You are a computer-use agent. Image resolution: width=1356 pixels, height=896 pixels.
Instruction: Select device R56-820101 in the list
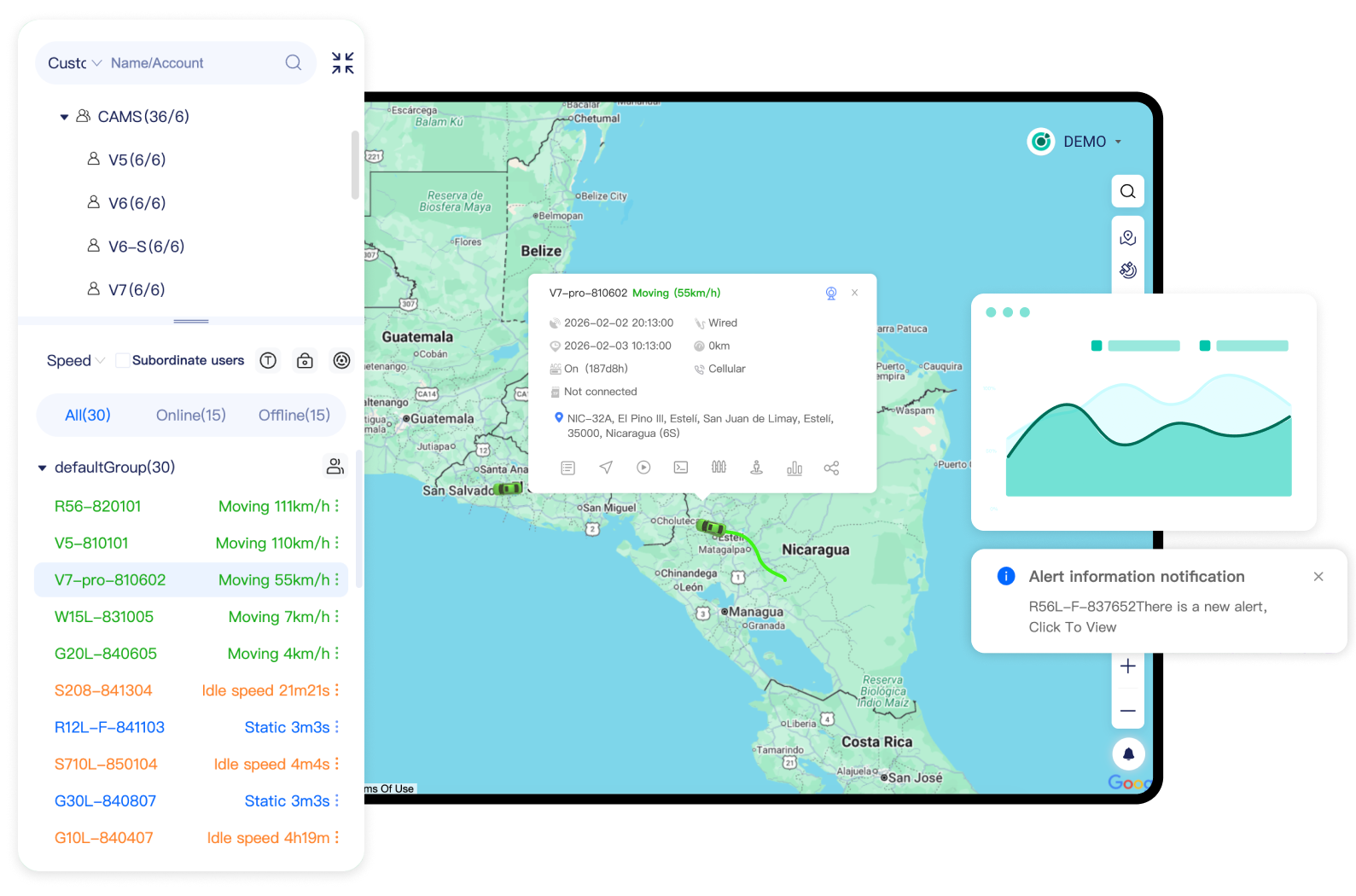pos(98,507)
